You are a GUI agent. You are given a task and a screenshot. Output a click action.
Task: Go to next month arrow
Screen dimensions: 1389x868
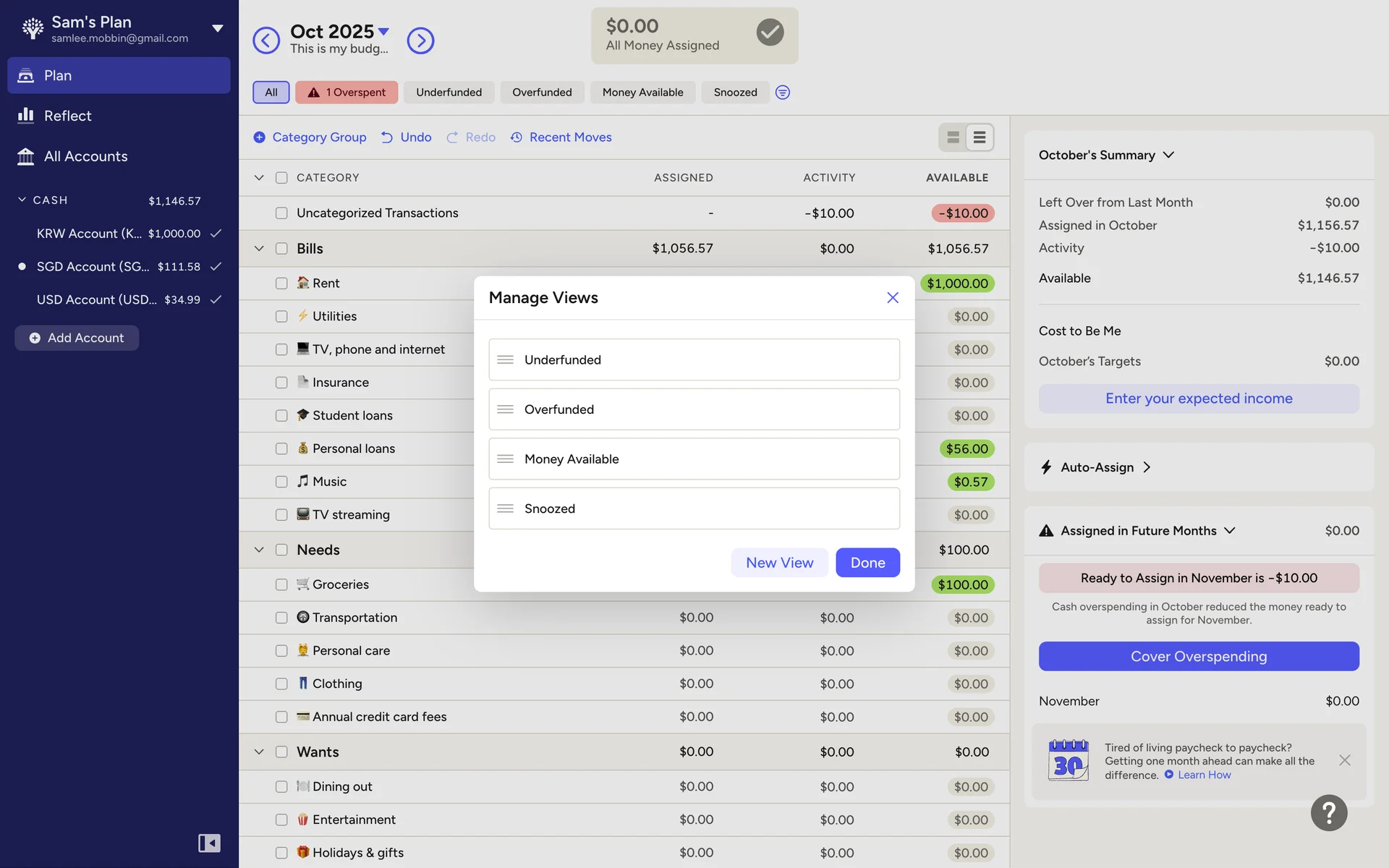click(420, 41)
